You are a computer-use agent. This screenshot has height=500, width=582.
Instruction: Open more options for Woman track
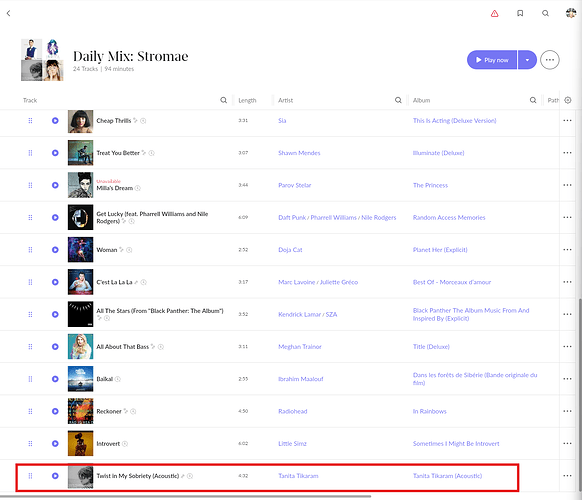click(x=567, y=250)
